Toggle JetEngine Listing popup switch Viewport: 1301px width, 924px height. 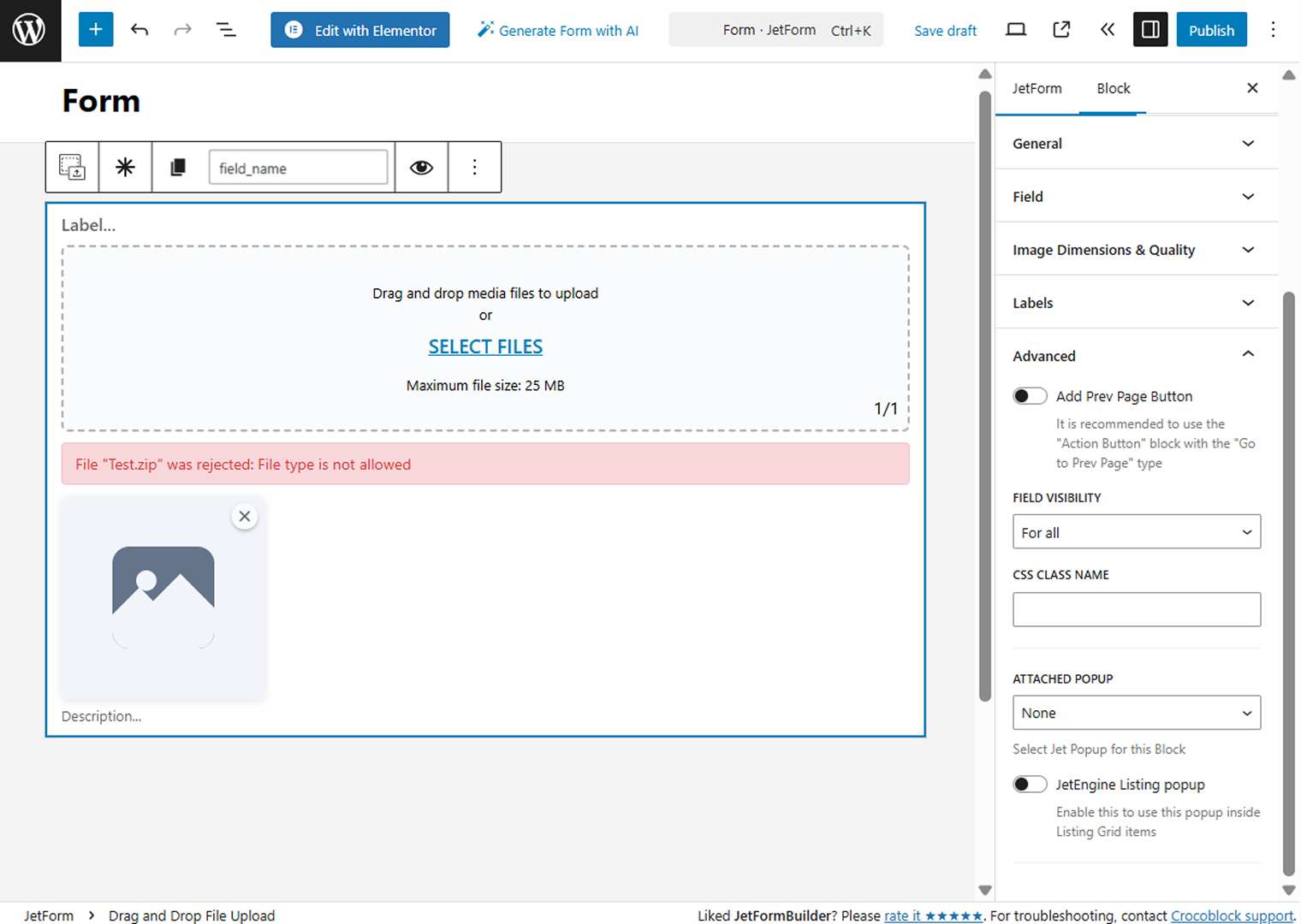[x=1030, y=785]
